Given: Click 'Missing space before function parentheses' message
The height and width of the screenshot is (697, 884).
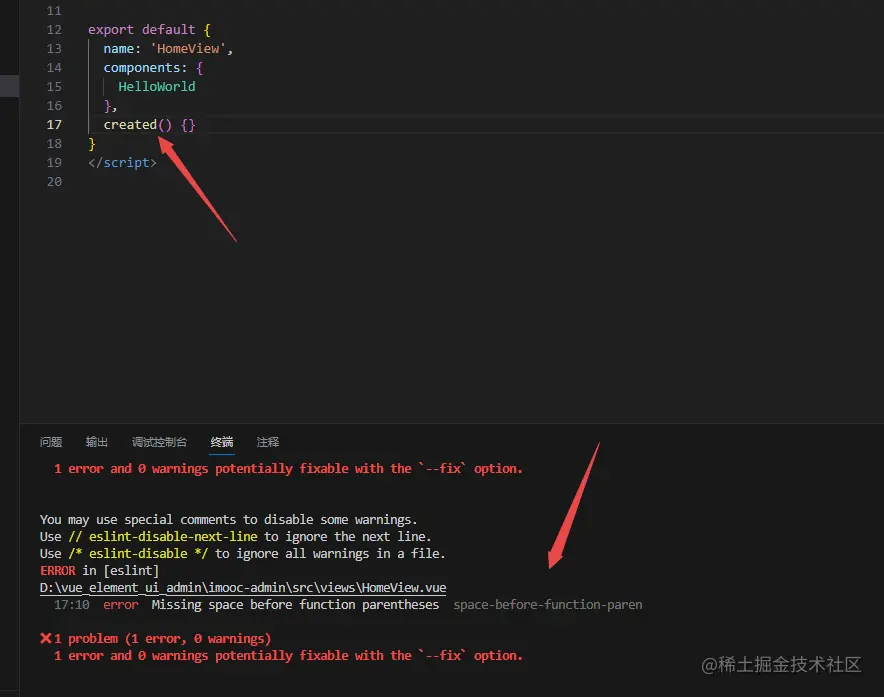Looking at the screenshot, I should click(x=295, y=605).
